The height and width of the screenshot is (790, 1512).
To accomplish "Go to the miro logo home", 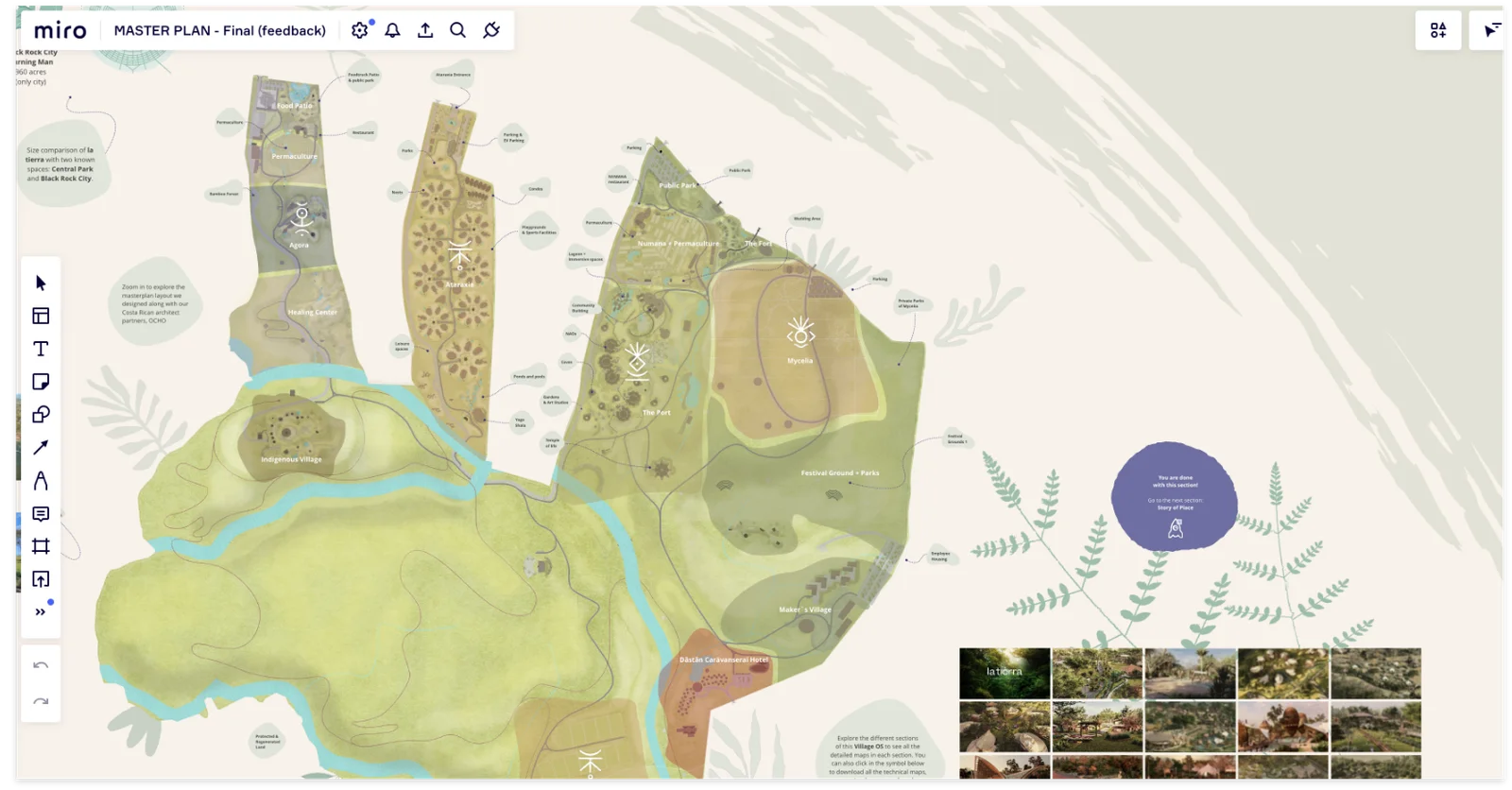I will click(x=60, y=30).
